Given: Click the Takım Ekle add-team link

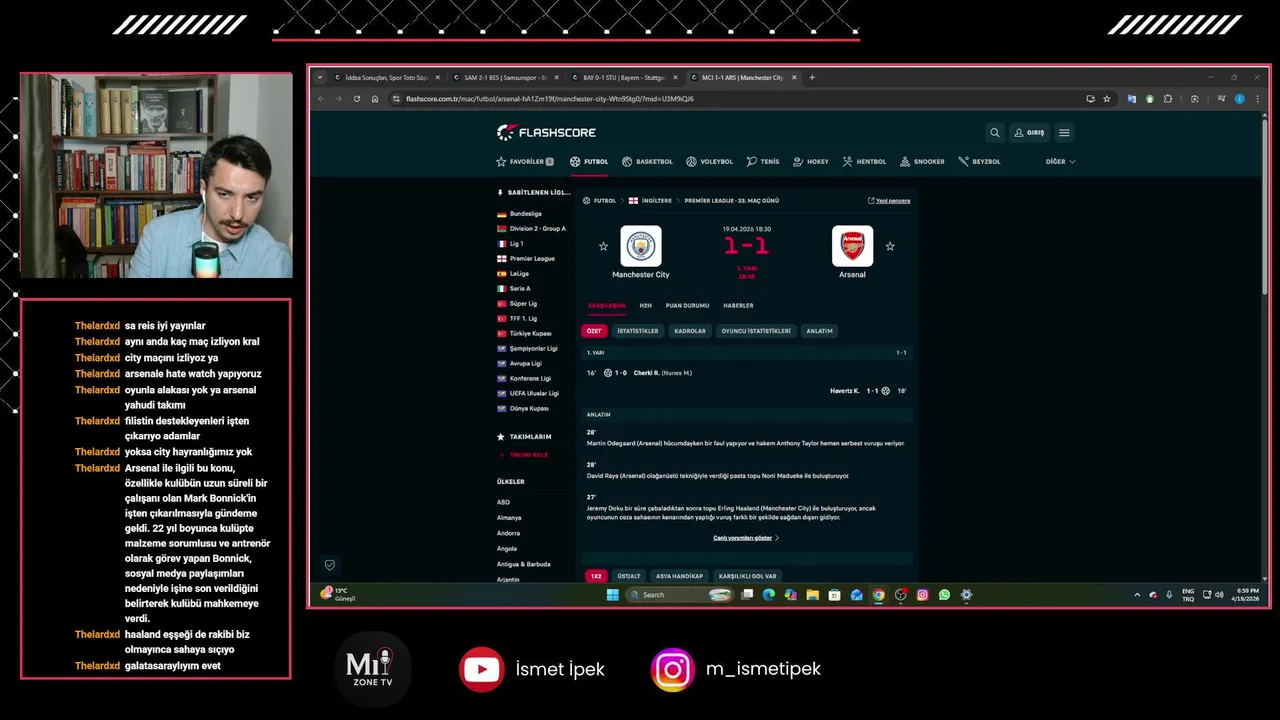Looking at the screenshot, I should 524,455.
